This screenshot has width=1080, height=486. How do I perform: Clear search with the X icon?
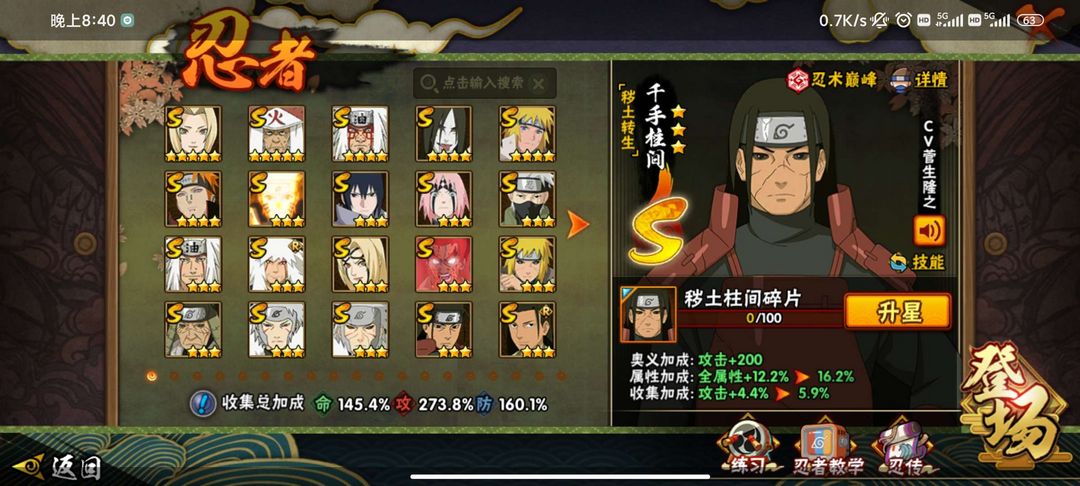(x=539, y=84)
